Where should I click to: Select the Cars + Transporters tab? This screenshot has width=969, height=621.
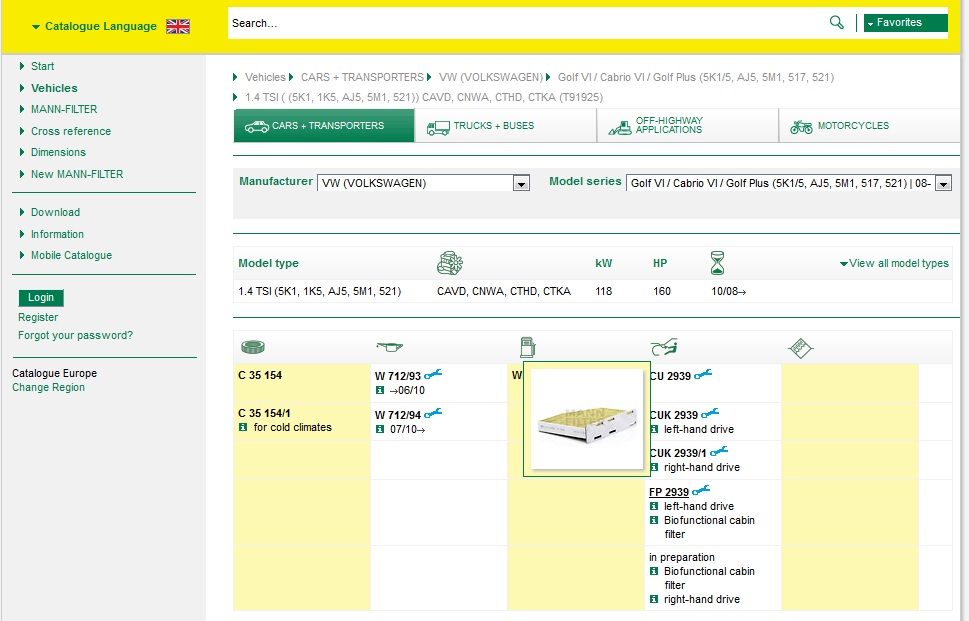point(324,125)
